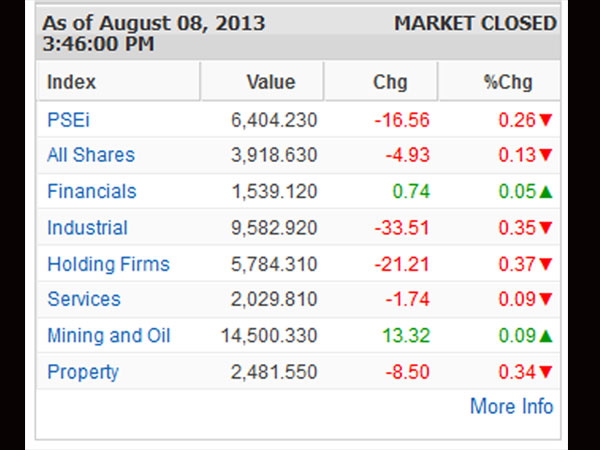Click the green up arrow beside Financials

pos(546,192)
